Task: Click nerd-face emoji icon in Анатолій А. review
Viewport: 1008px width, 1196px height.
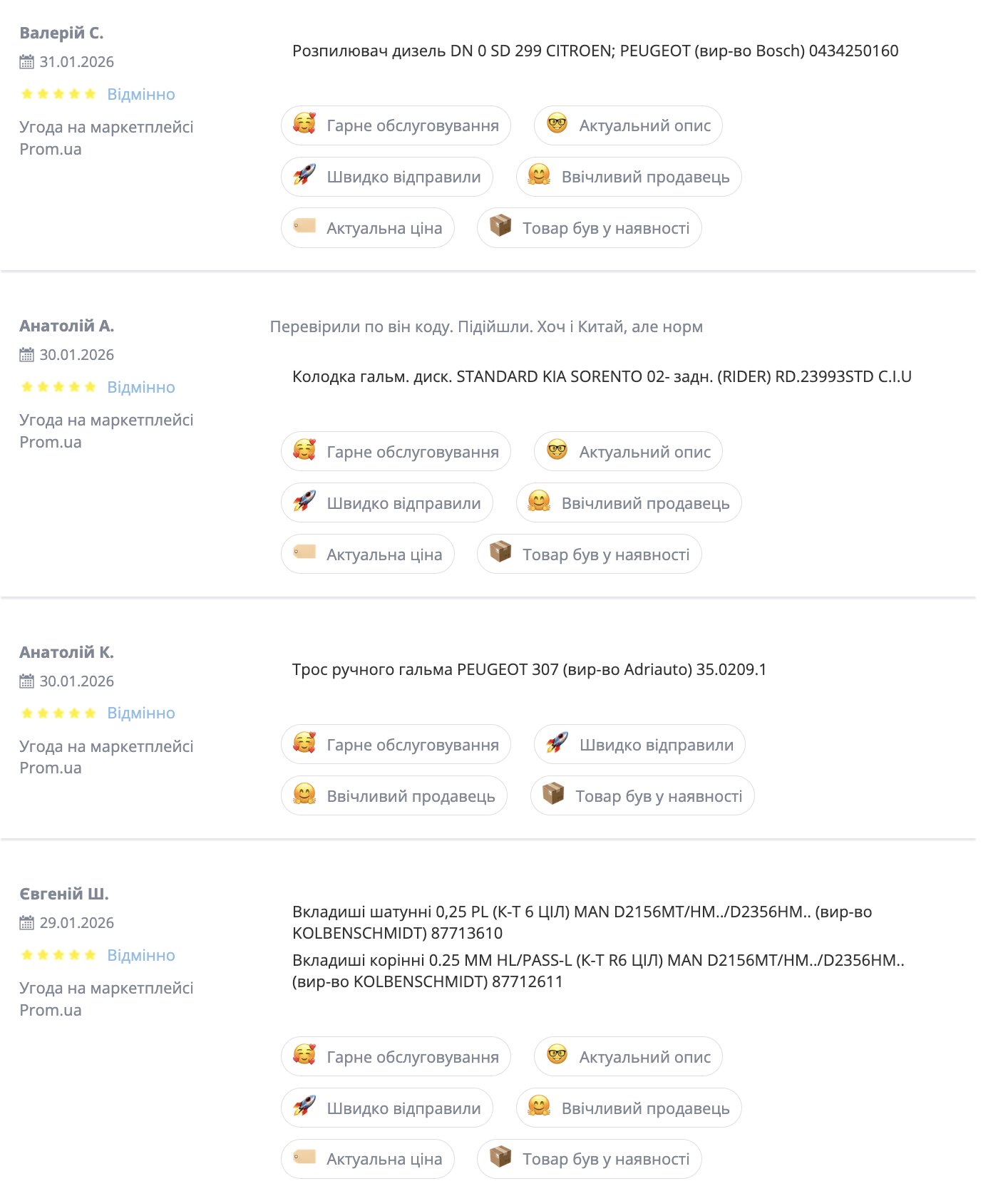Action: pos(557,450)
